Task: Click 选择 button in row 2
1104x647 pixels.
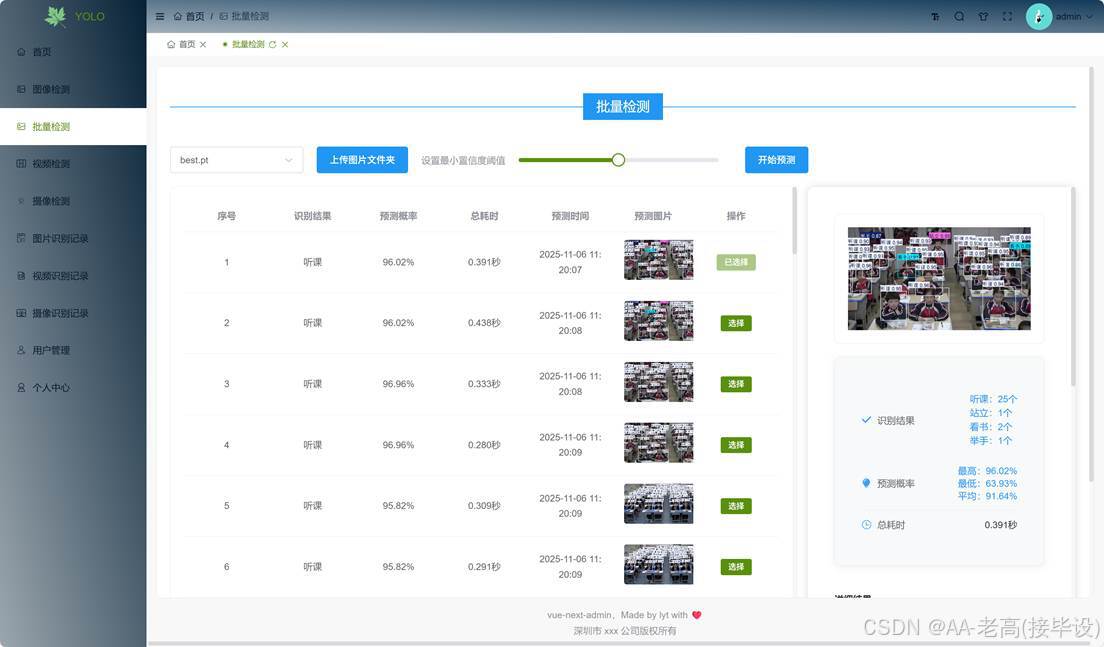Action: [736, 323]
